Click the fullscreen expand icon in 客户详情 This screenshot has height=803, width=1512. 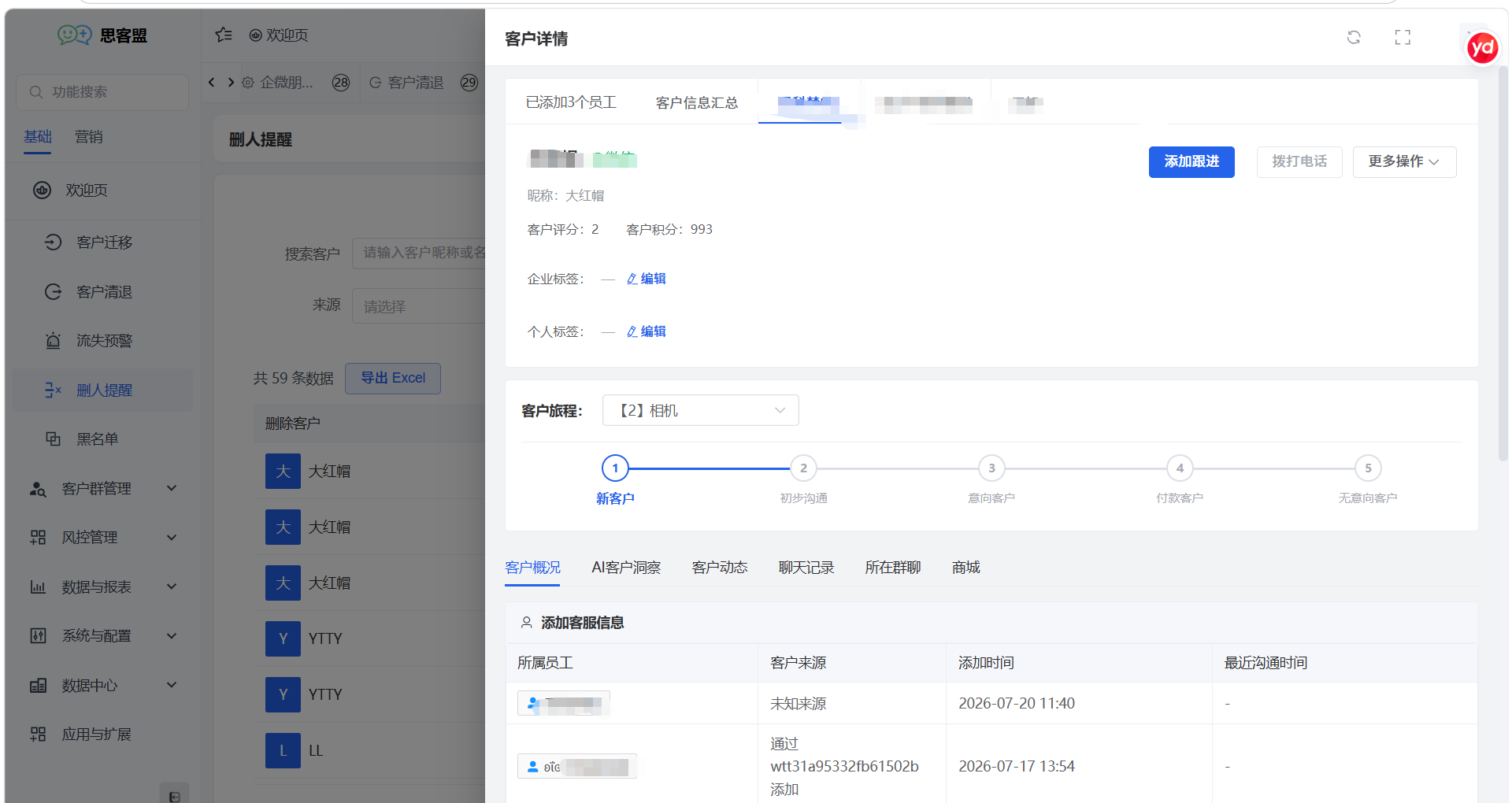click(1403, 37)
